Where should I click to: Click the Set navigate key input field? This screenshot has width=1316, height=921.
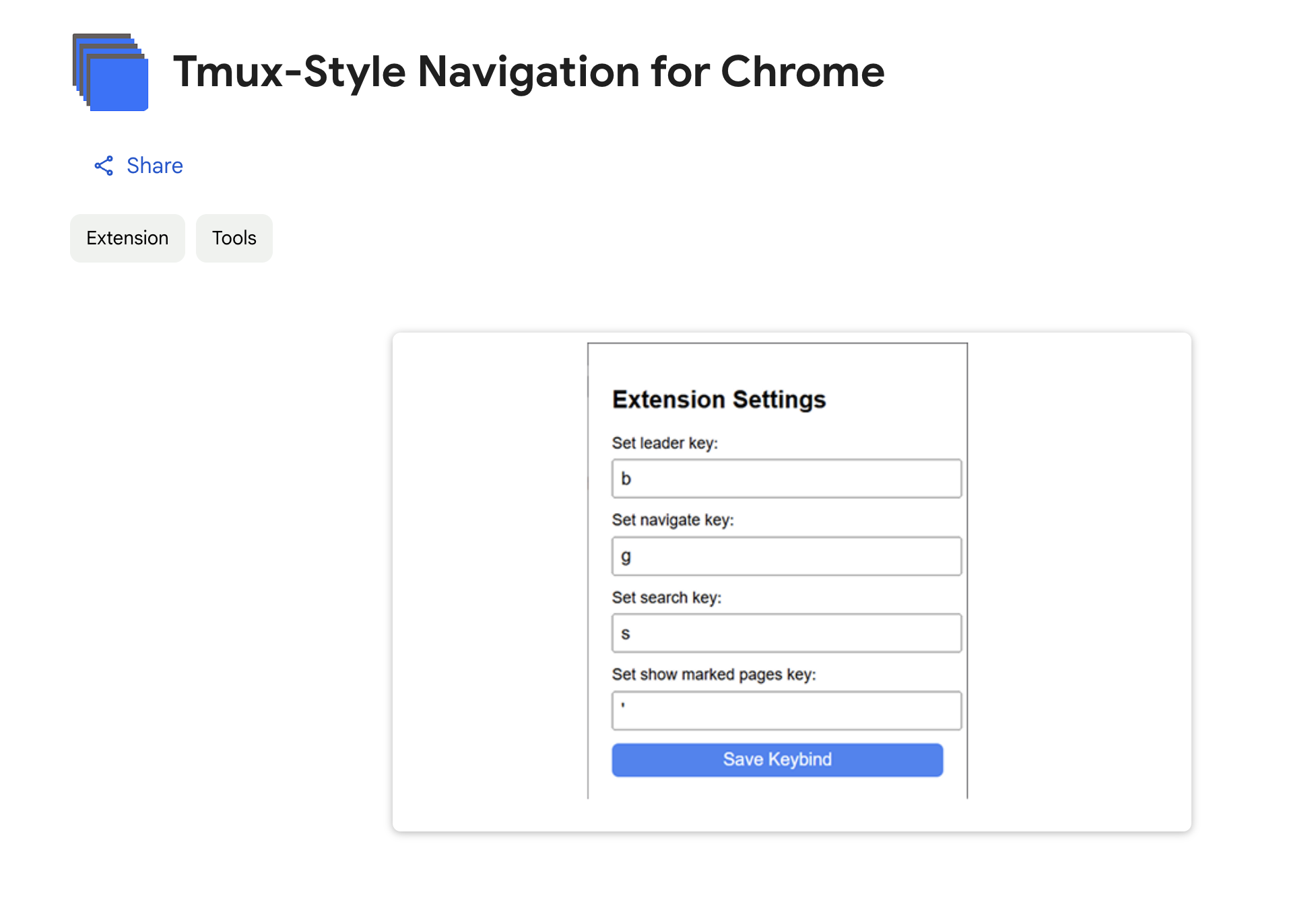click(x=786, y=556)
